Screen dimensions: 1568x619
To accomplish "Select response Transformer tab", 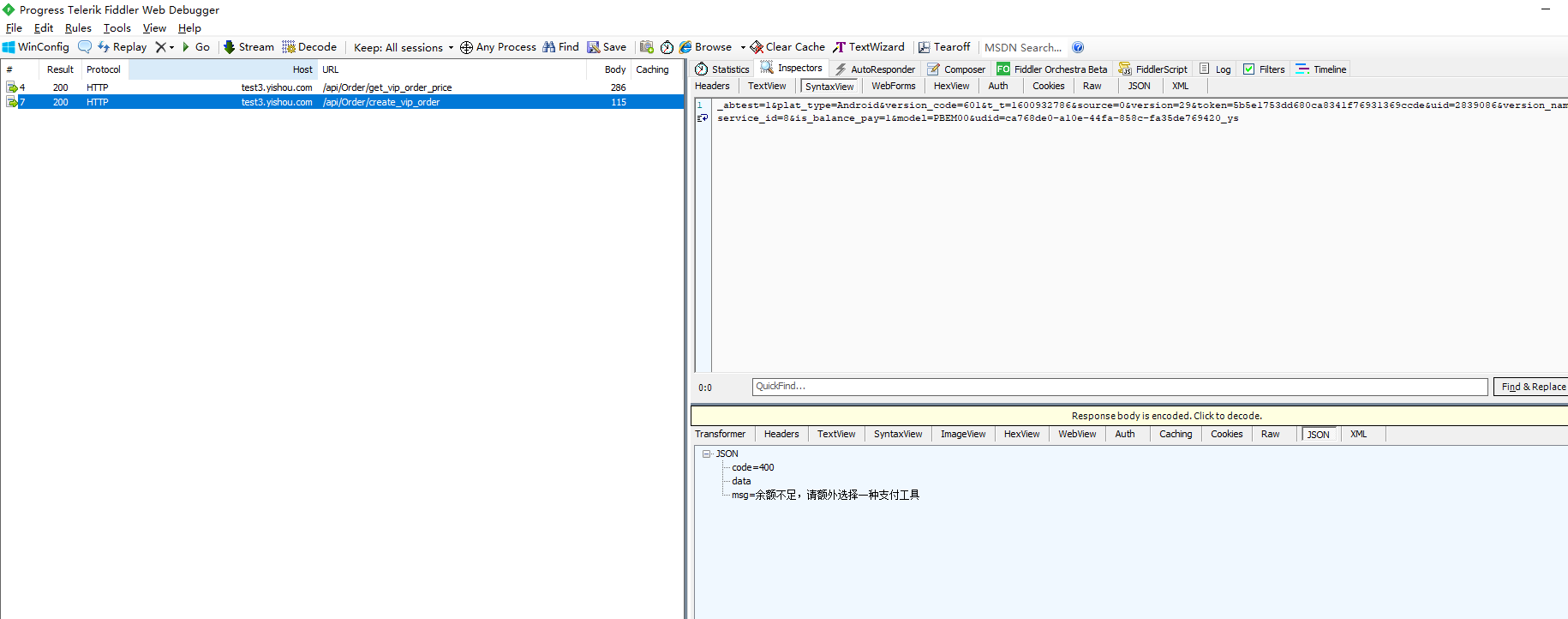I will (720, 434).
